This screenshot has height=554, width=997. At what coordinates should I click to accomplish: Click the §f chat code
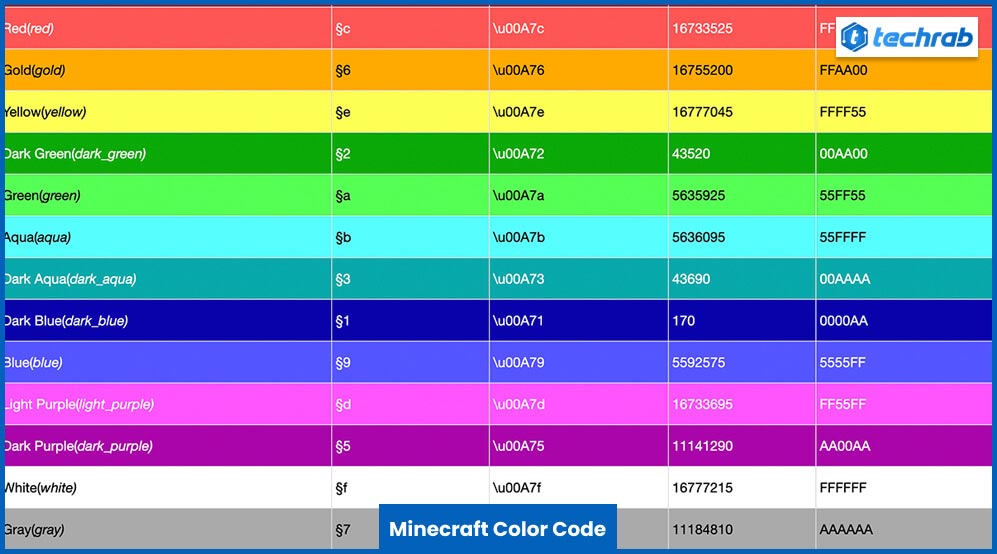[x=341, y=488]
